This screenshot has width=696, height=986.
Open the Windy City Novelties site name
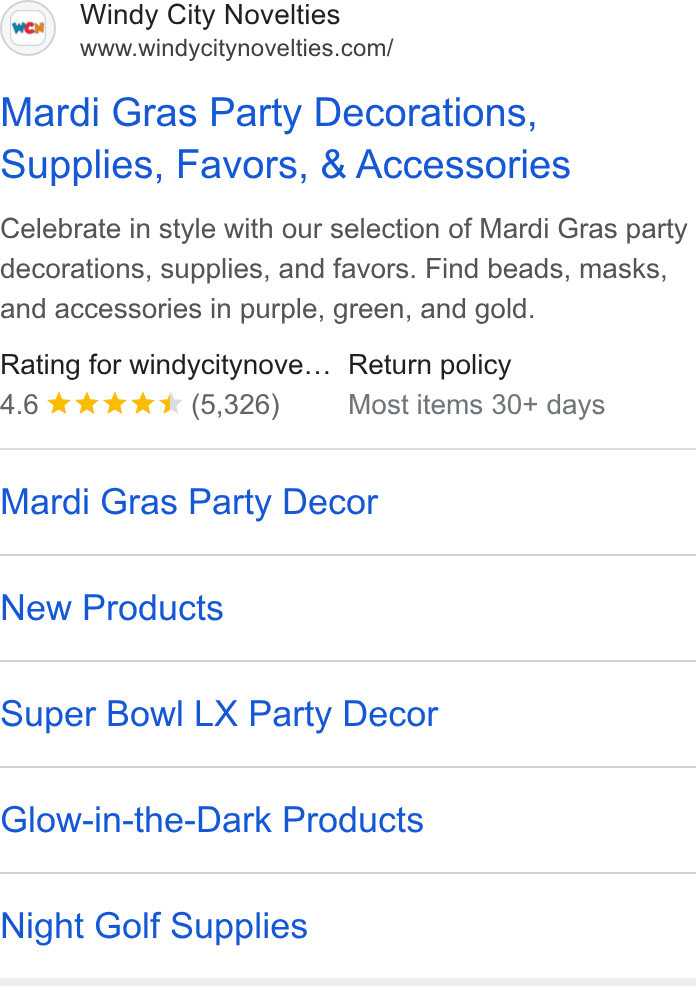(210, 15)
